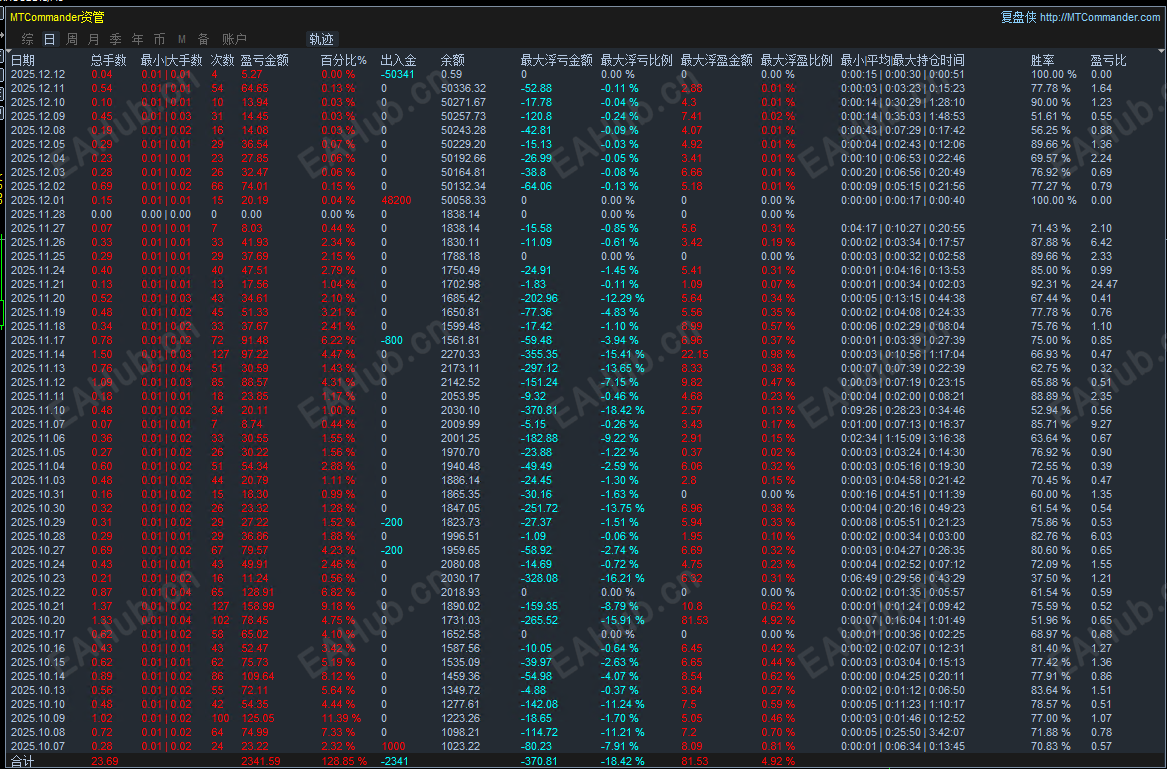Click the -202.96 max floating loss cell

pyautogui.click(x=539, y=299)
